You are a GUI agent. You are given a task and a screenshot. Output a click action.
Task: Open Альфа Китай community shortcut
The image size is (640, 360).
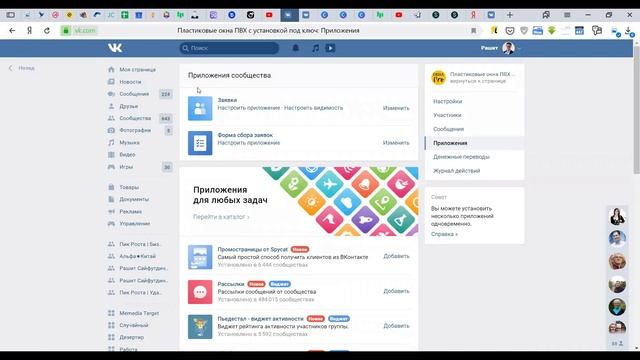pos(138,256)
